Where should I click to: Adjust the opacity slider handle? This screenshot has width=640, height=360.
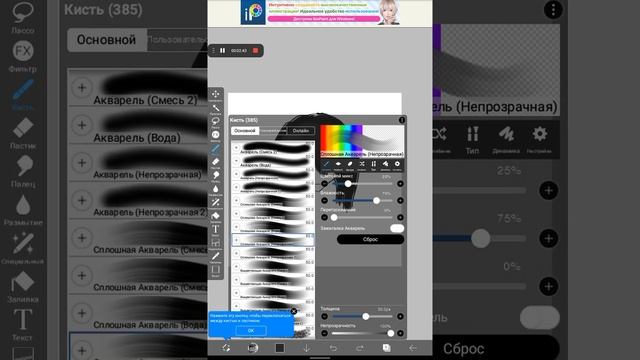pyautogui.click(x=391, y=333)
